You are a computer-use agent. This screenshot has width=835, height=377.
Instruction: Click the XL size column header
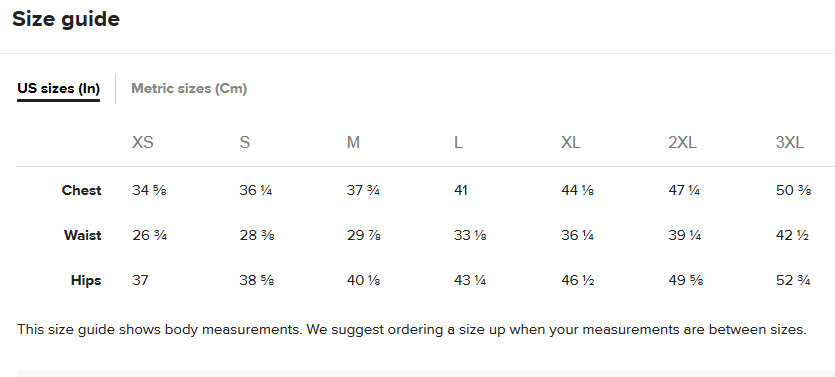tap(571, 143)
